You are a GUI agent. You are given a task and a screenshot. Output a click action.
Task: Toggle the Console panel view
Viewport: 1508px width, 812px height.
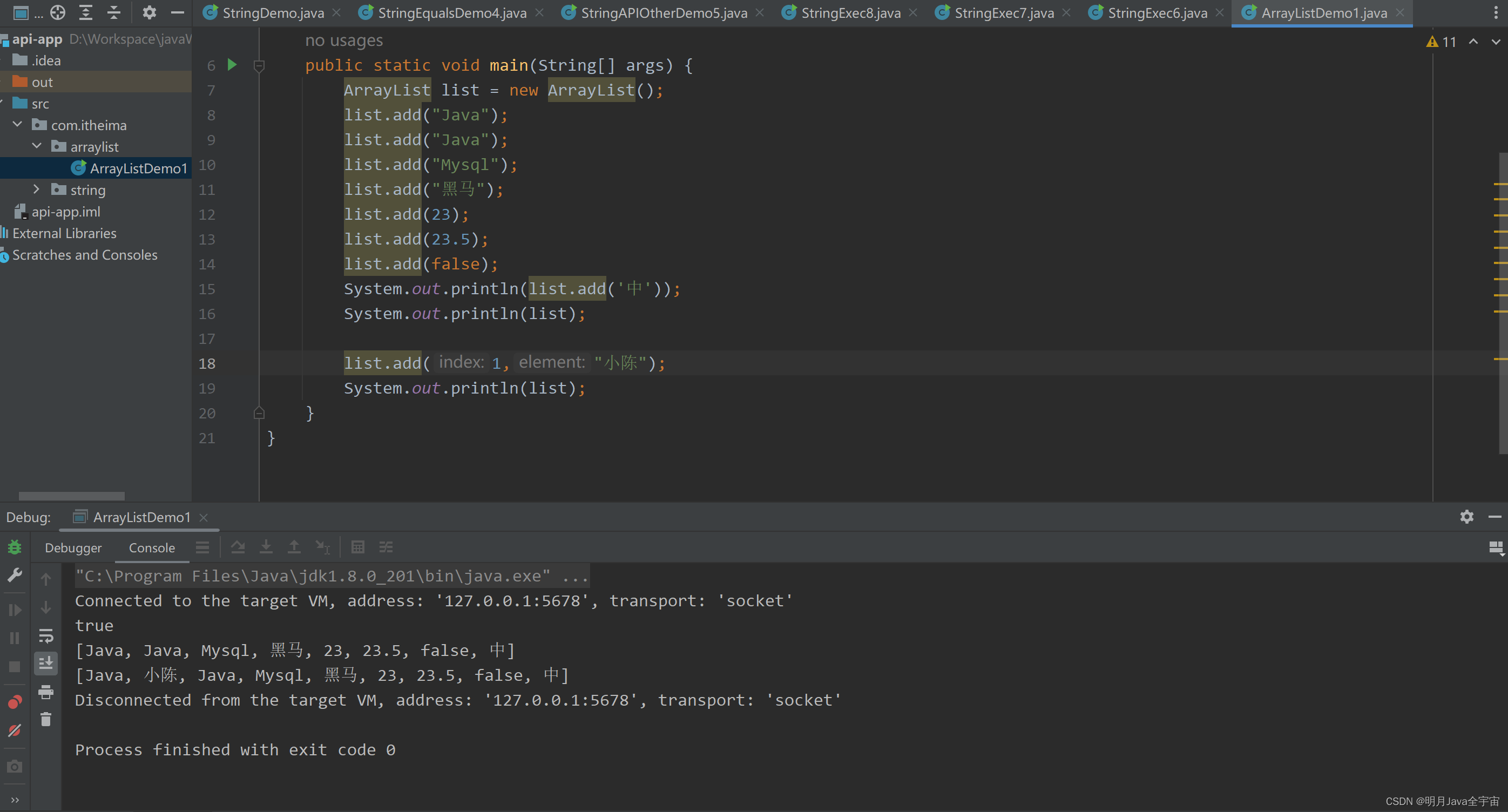(152, 547)
